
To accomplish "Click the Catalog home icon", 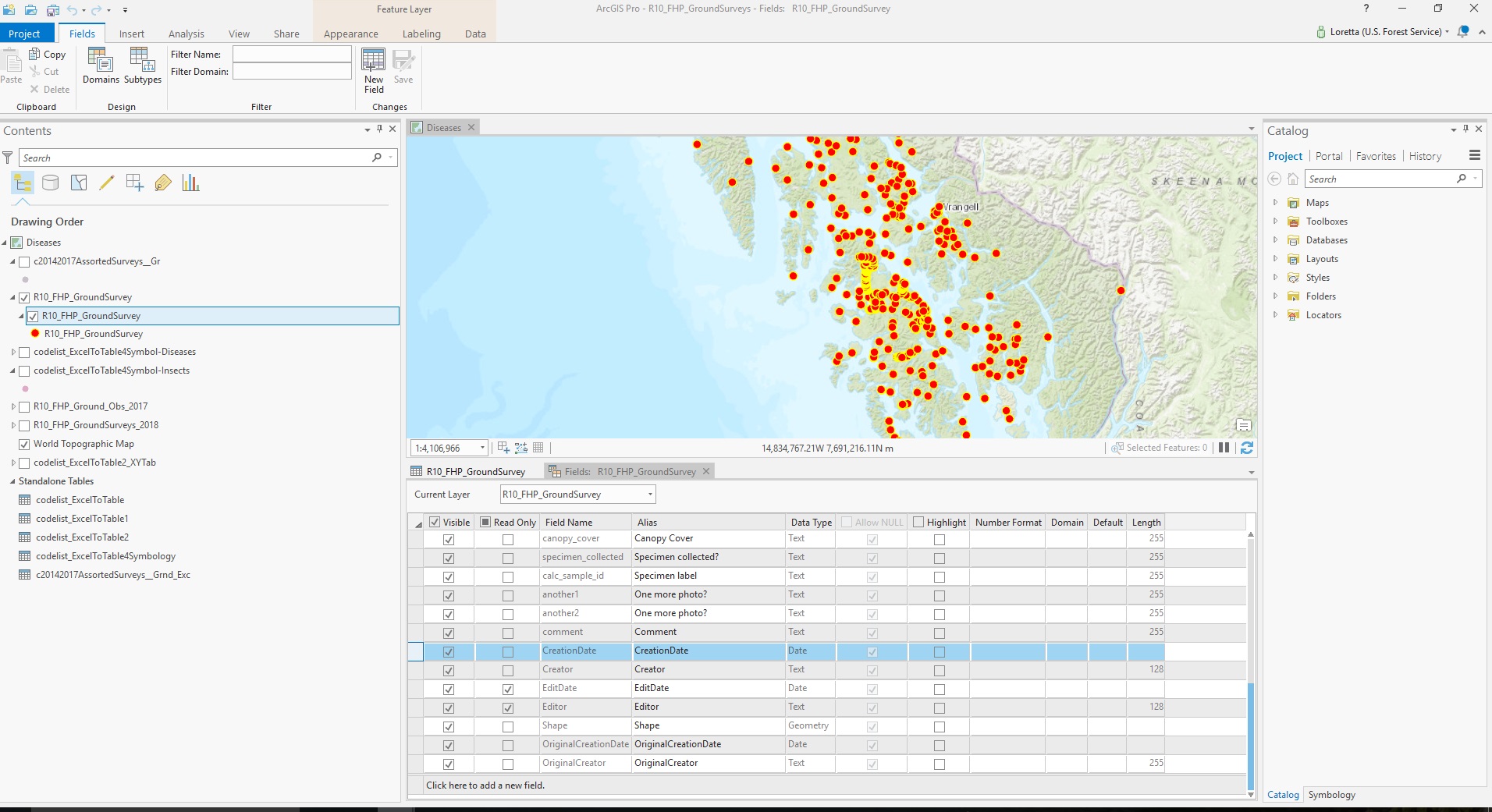I will tap(1293, 179).
